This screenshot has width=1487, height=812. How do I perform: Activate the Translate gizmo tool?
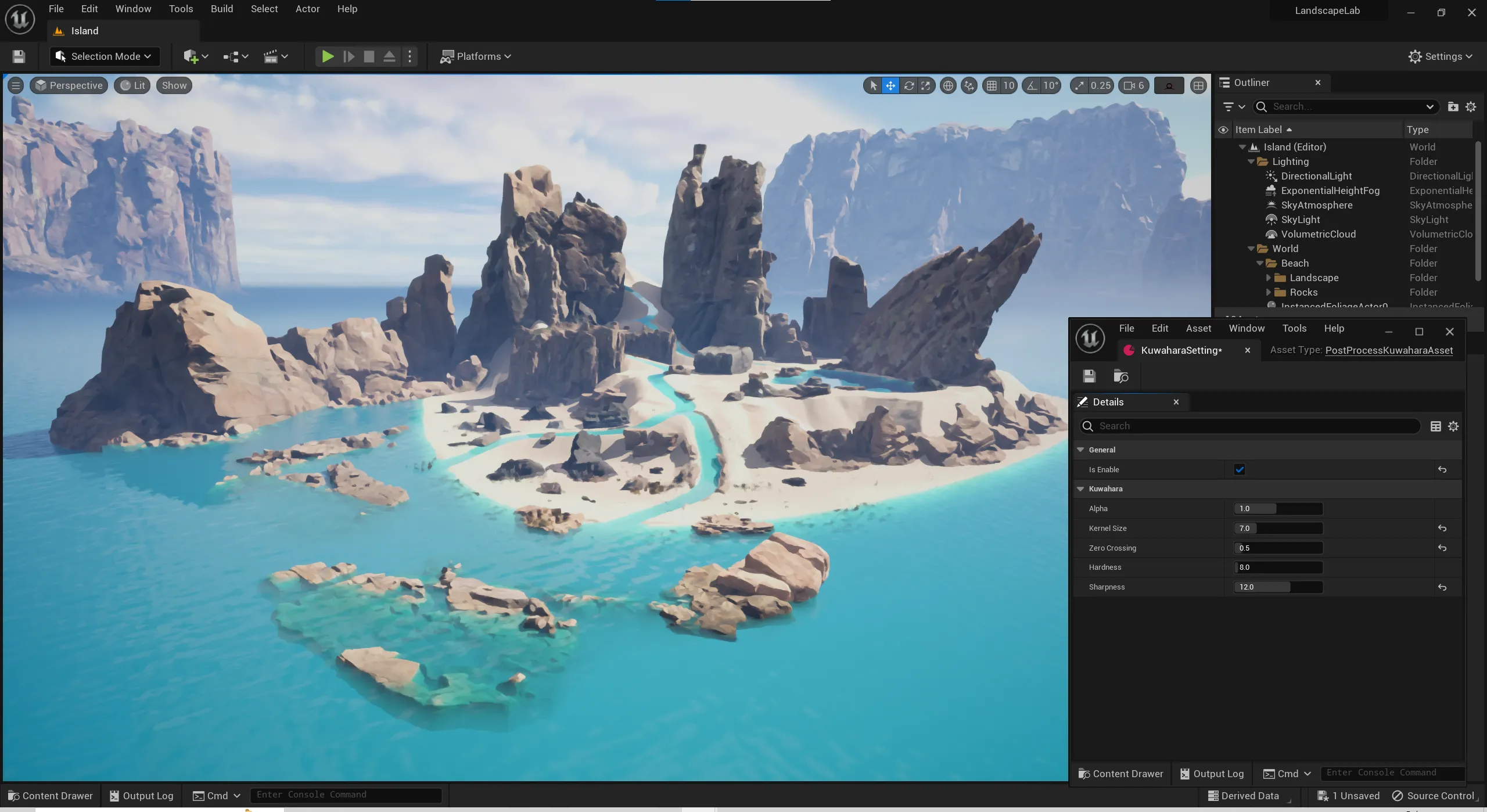890,86
